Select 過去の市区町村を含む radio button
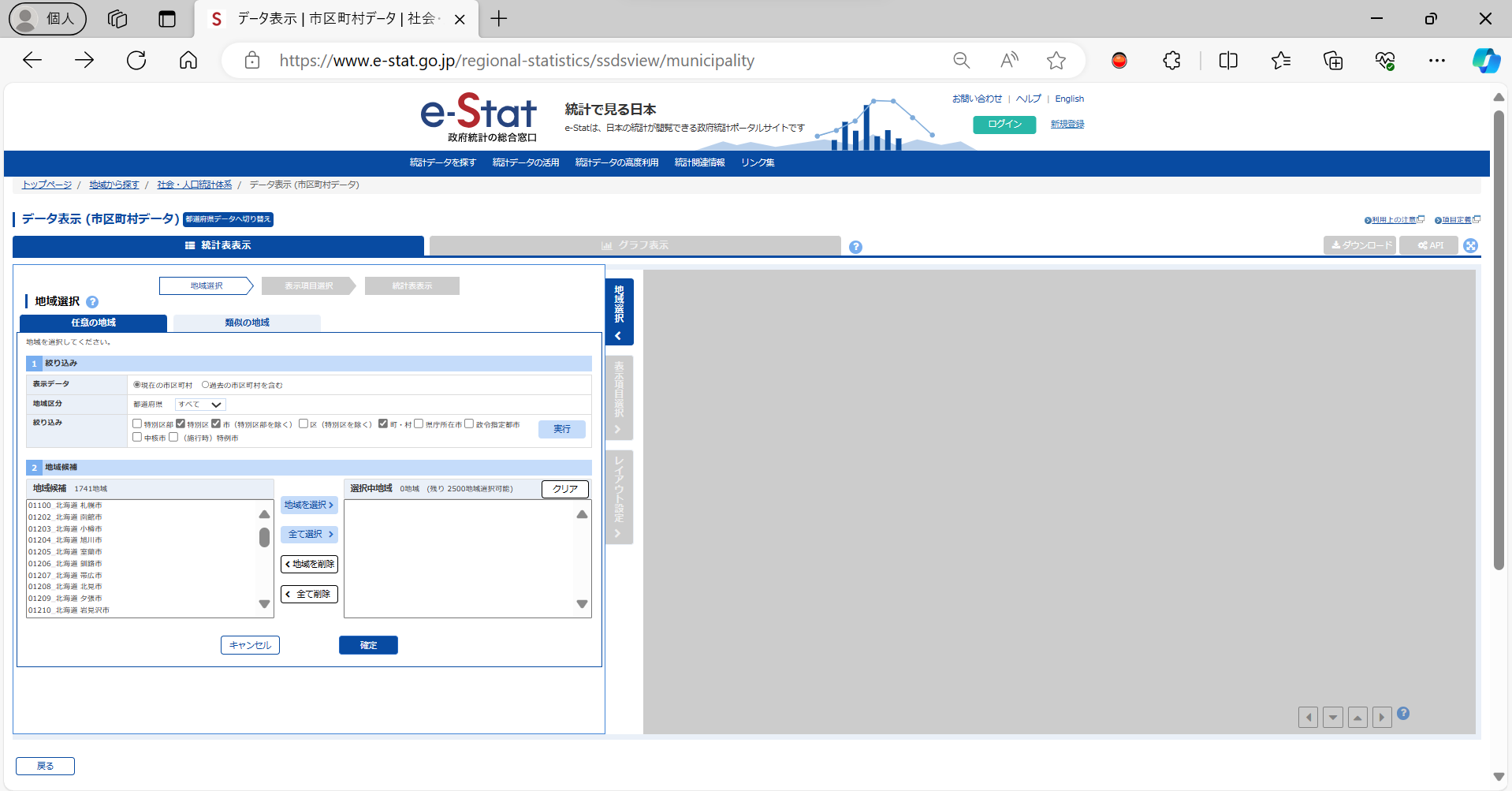The image size is (1512, 791). click(x=206, y=385)
